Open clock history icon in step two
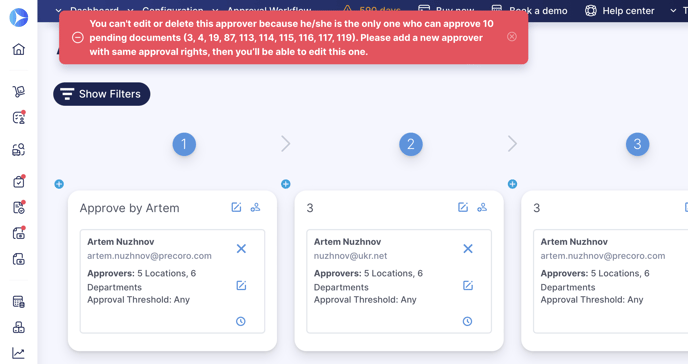 pyautogui.click(x=467, y=321)
